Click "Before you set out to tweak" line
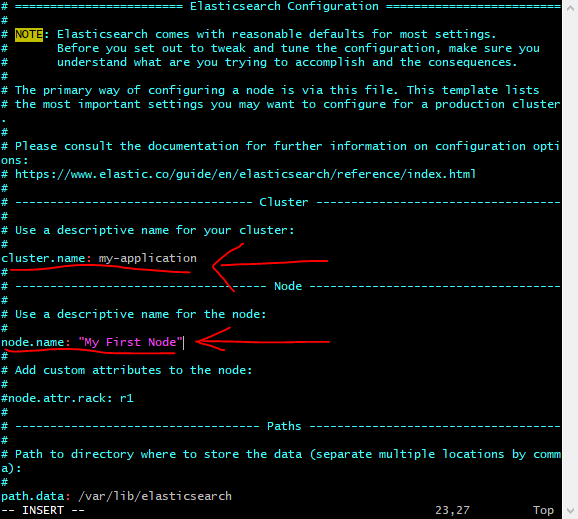578x519 pixels. click(x=298, y=48)
